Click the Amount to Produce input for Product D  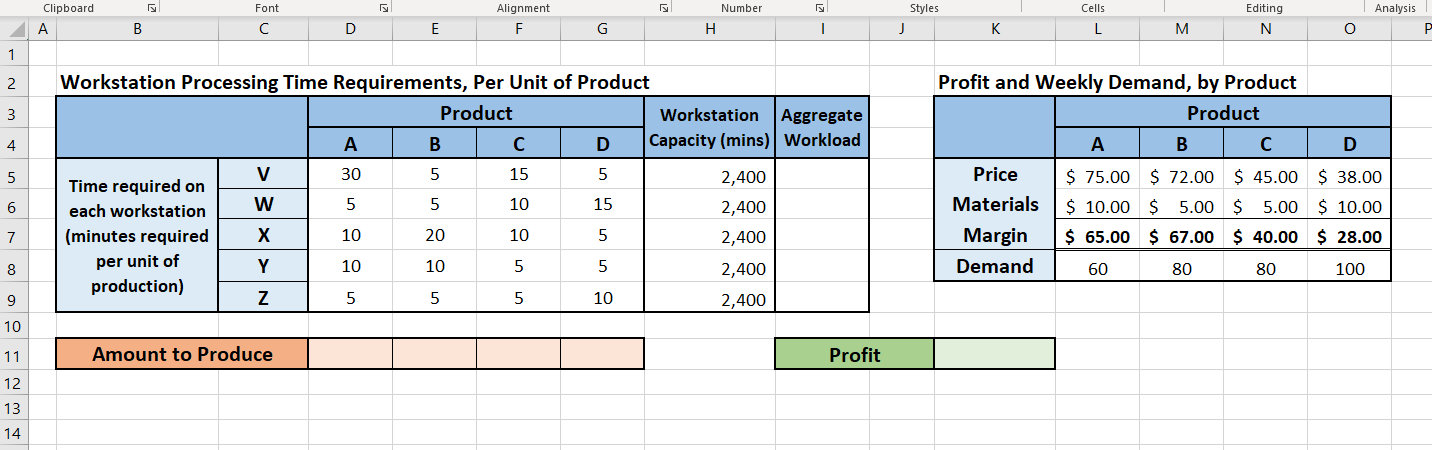click(x=602, y=354)
